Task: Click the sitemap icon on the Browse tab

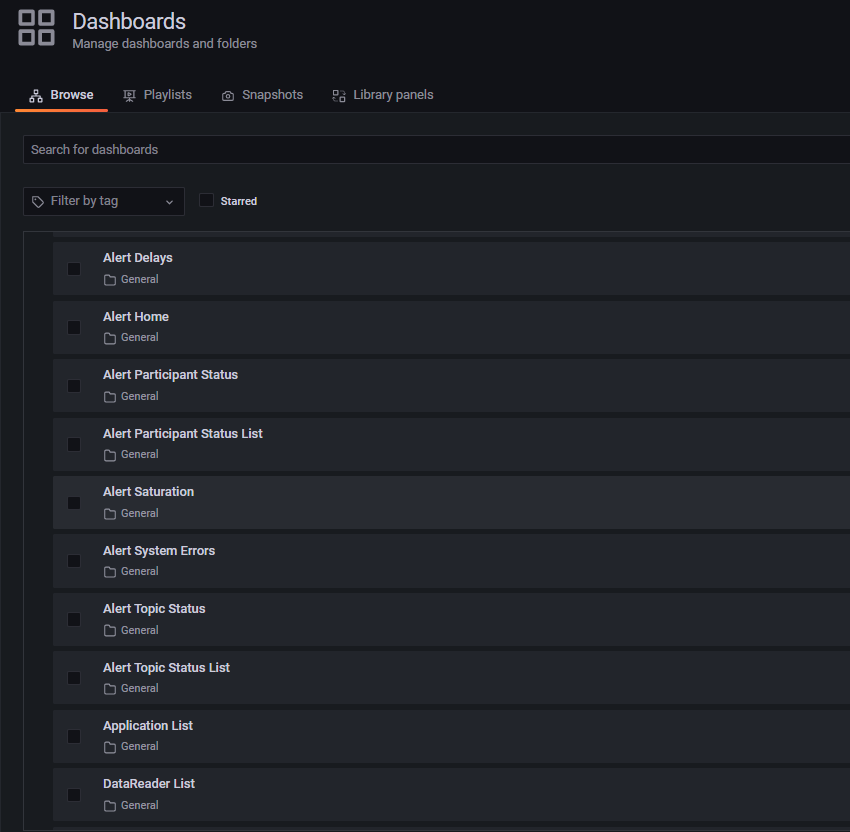Action: 36,94
